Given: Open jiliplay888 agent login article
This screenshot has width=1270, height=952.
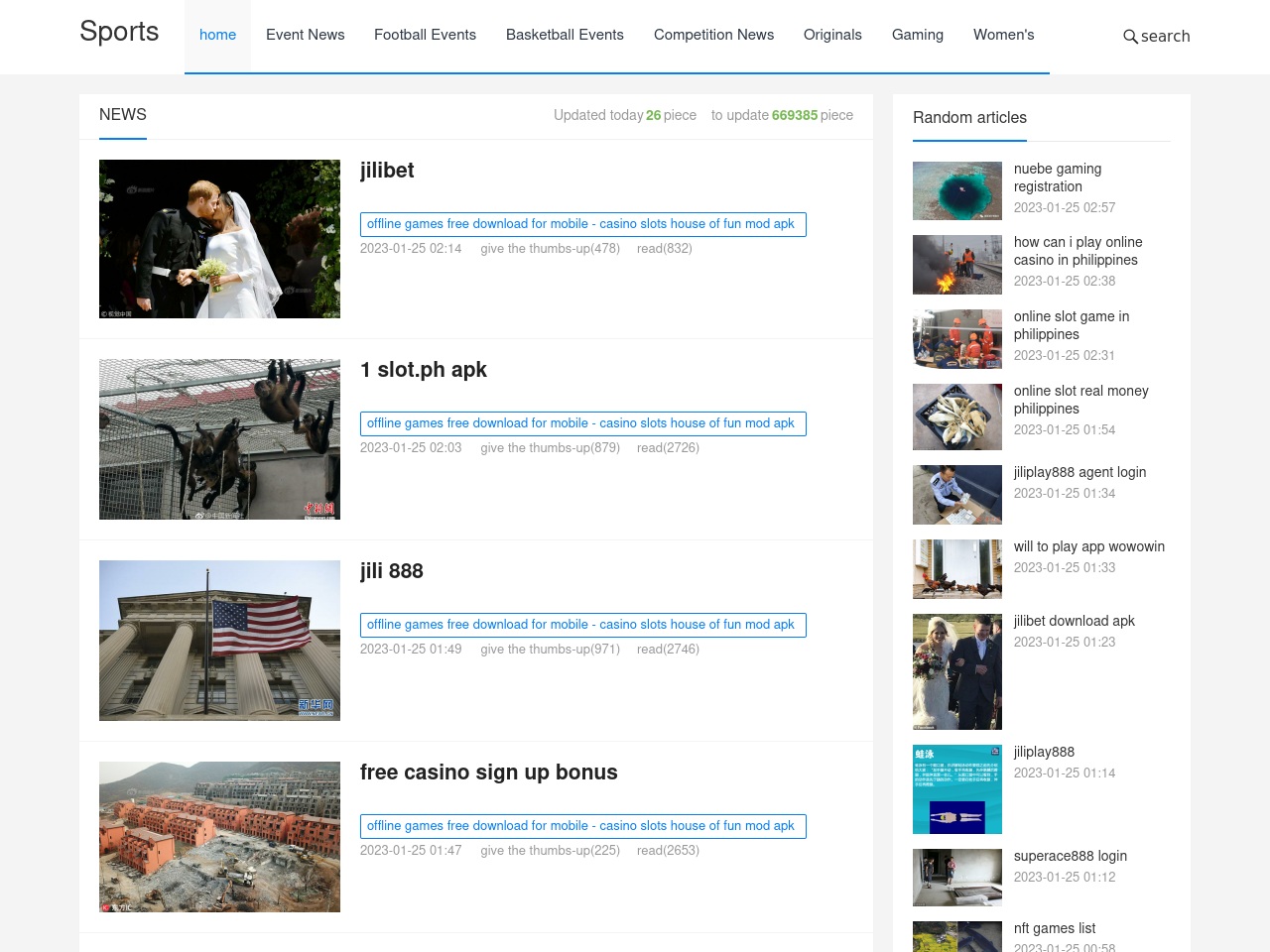Looking at the screenshot, I should point(1080,472).
